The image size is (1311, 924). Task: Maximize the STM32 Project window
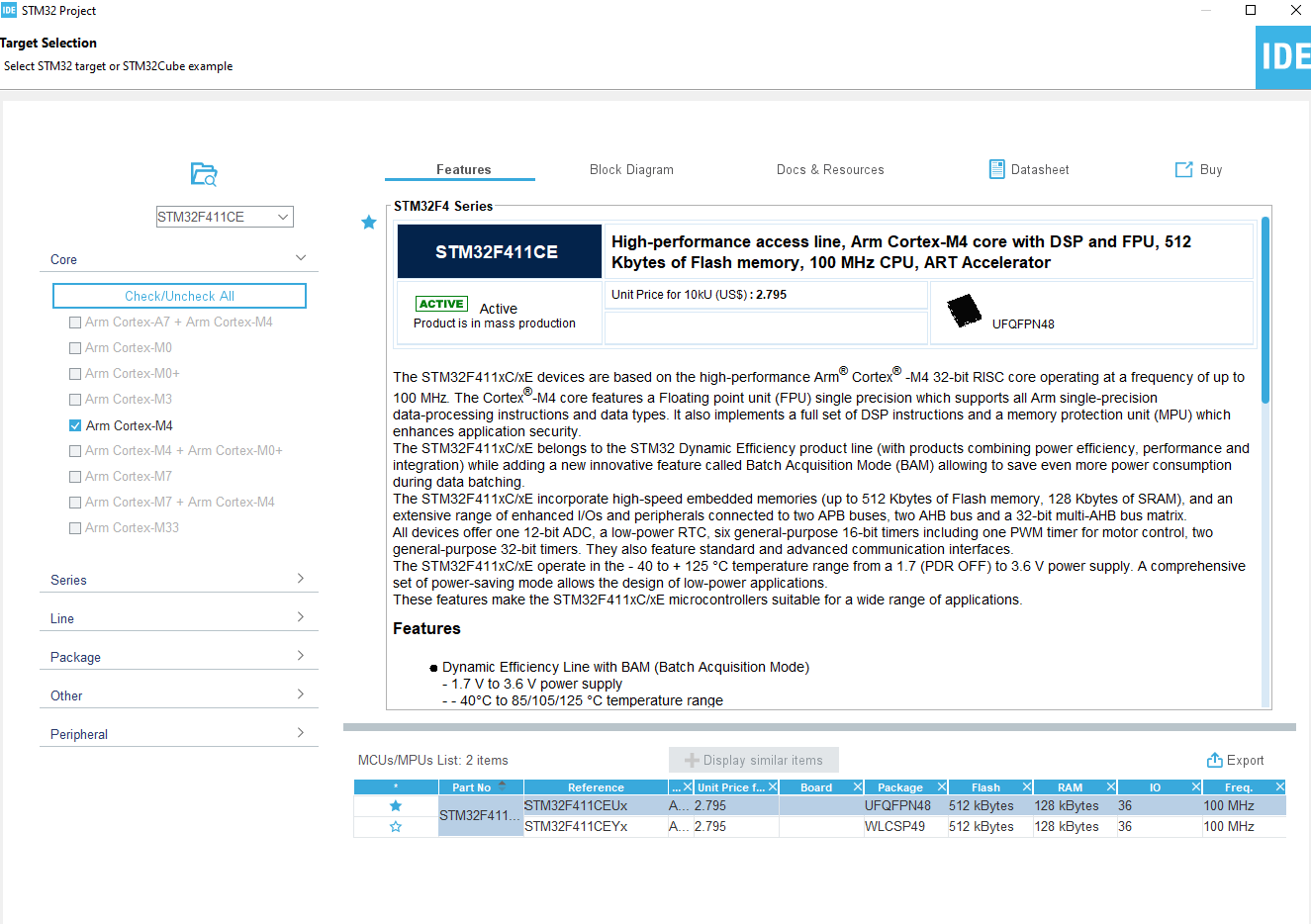[x=1251, y=10]
